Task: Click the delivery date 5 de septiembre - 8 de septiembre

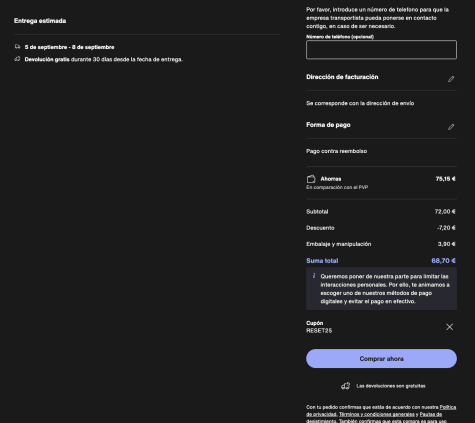Action: [69, 47]
